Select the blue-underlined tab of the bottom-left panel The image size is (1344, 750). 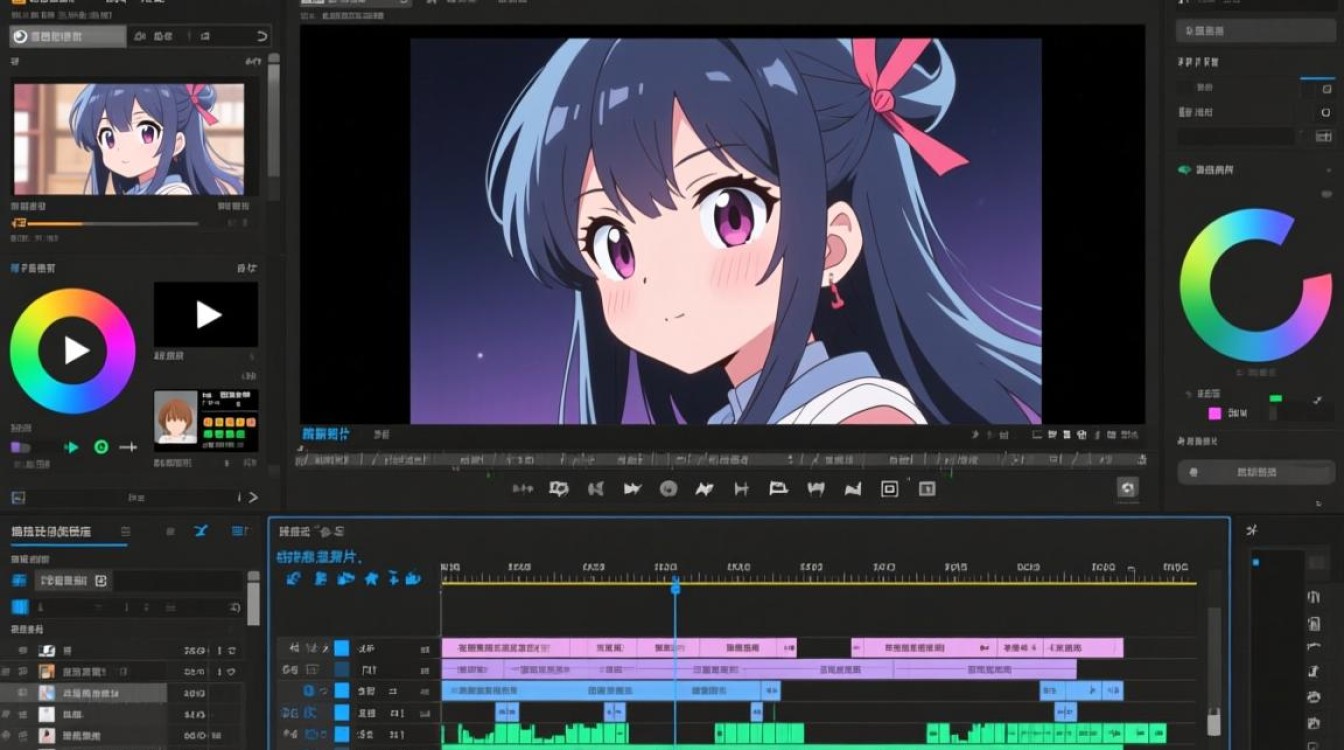51,532
